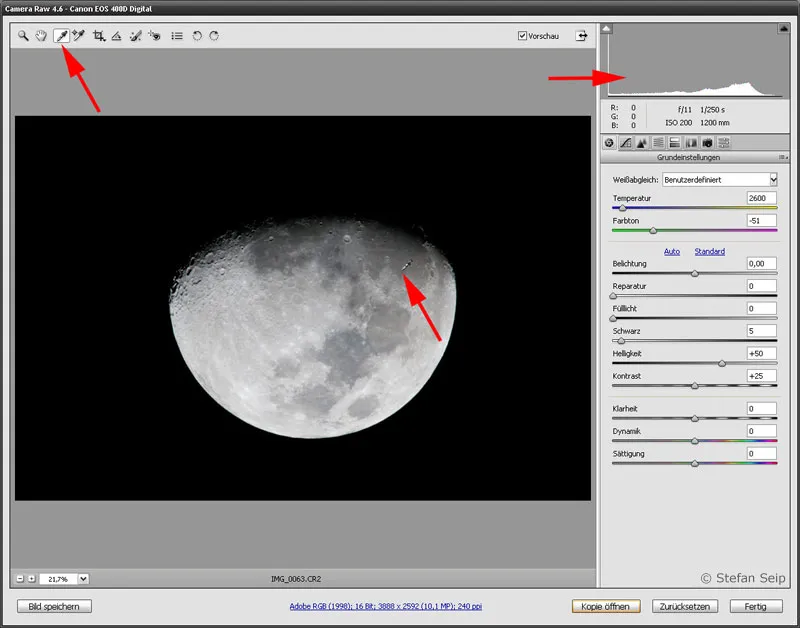Click the Reparatur slider handle
This screenshot has width=800, height=628.
point(613,296)
